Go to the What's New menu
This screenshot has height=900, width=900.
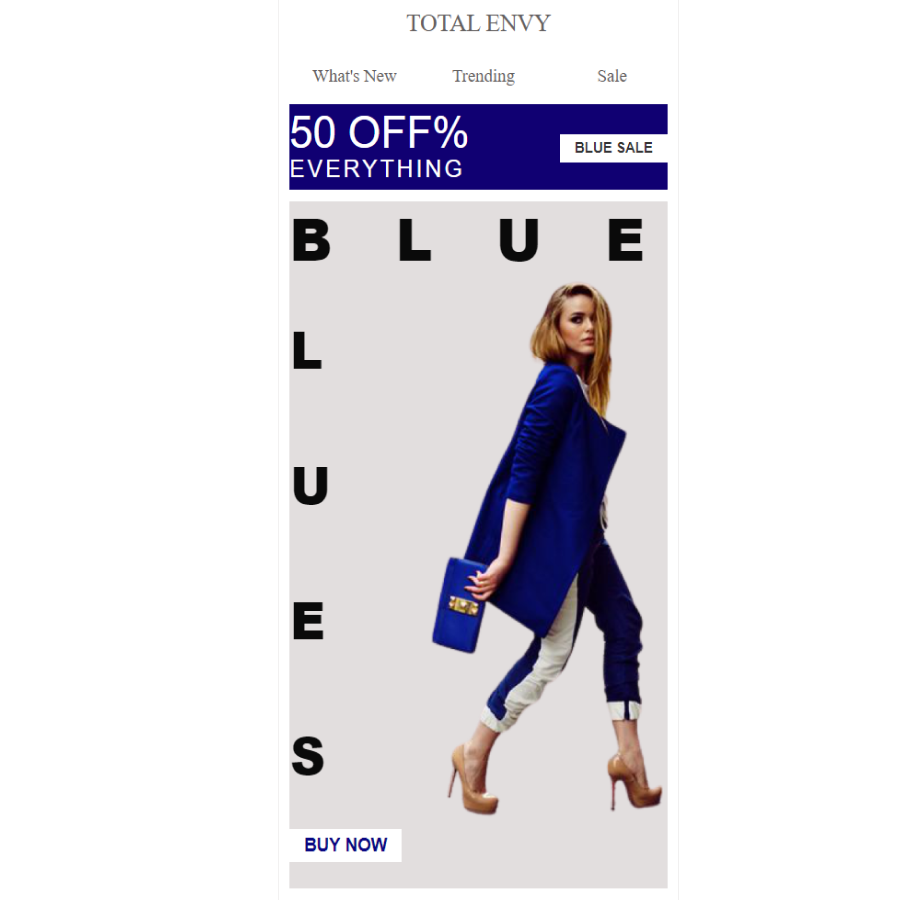pyautogui.click(x=354, y=76)
